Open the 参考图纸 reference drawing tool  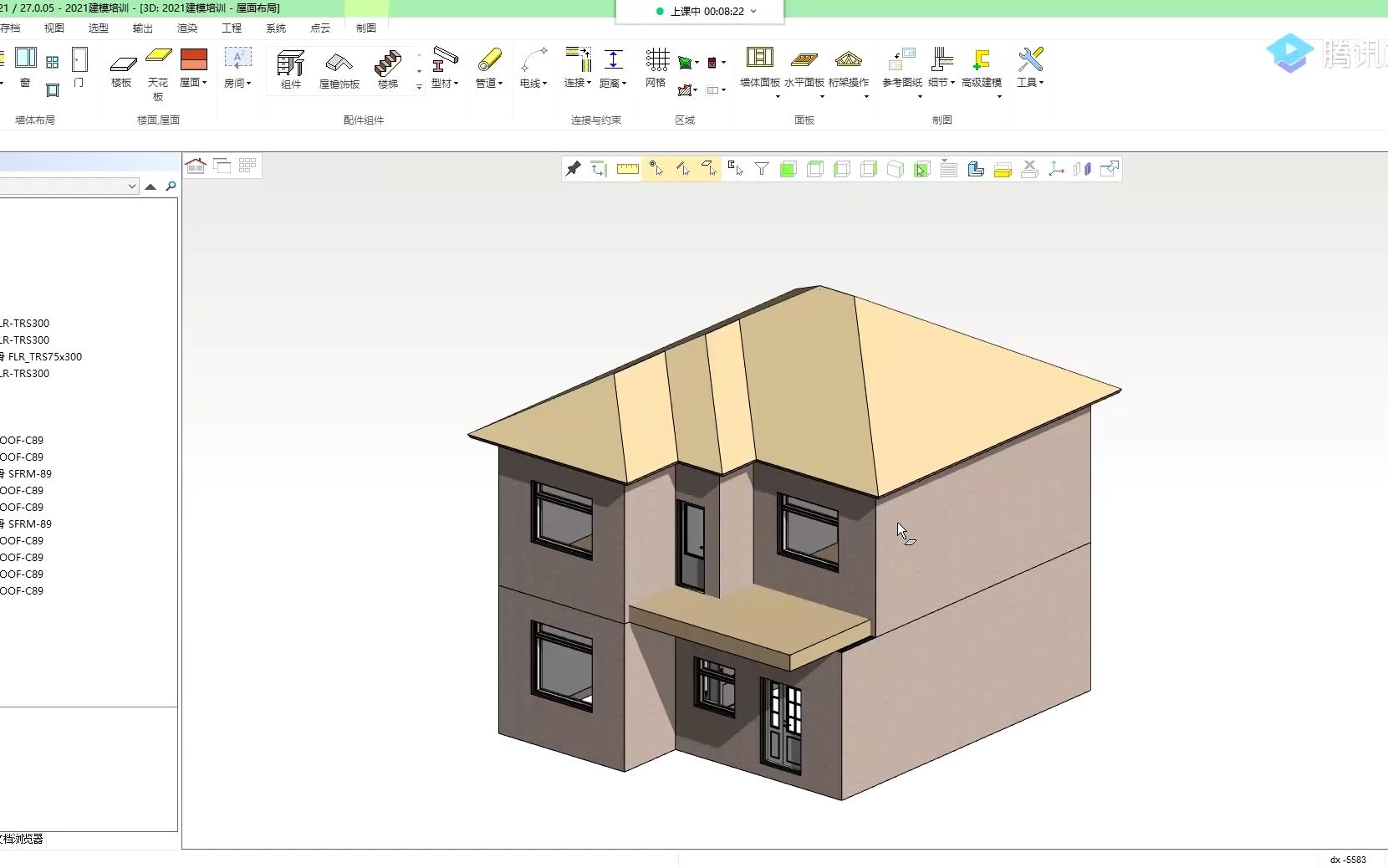pos(902,71)
